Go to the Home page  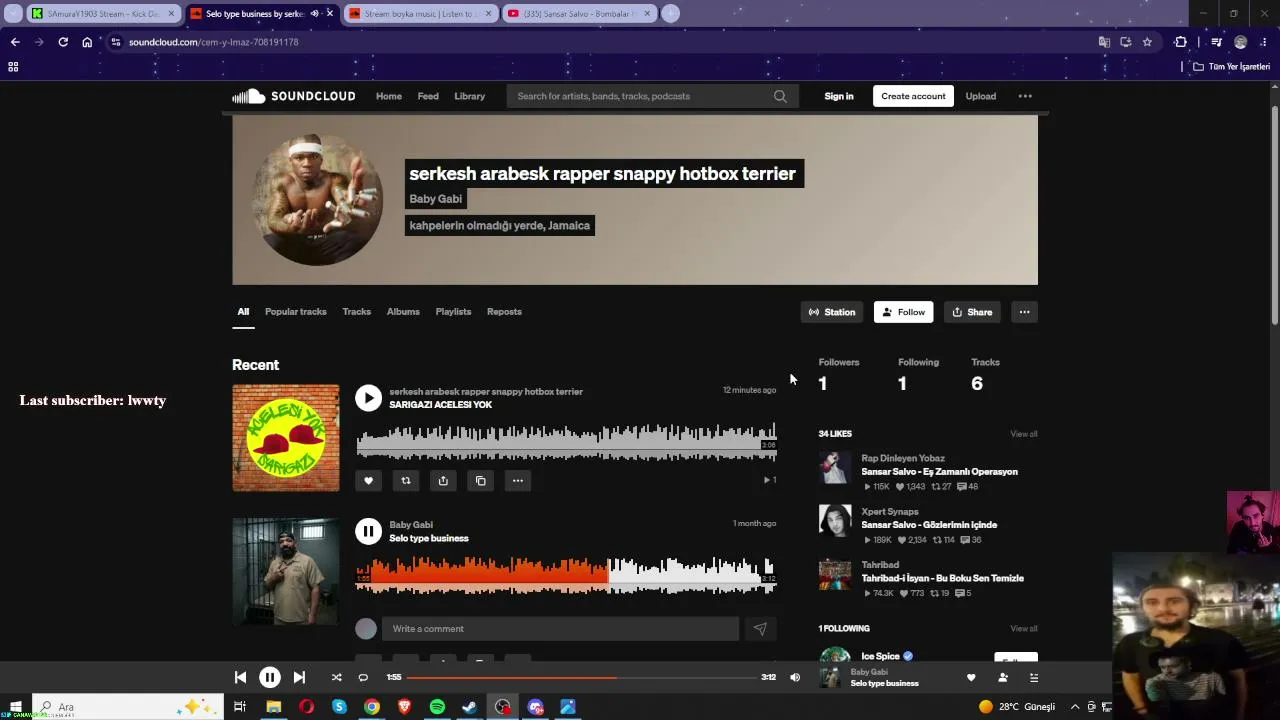(389, 96)
